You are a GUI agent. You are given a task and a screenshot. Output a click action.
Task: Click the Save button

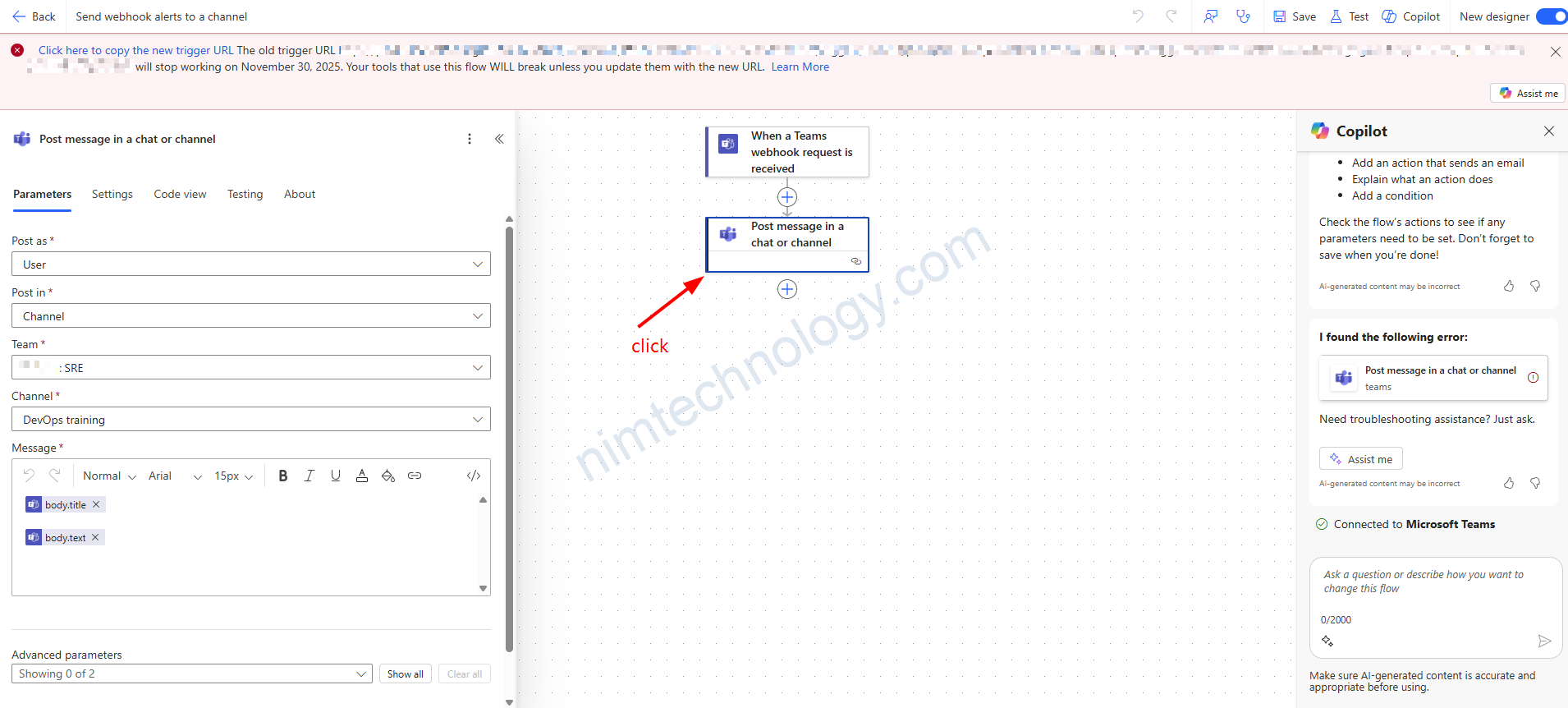pos(1295,16)
